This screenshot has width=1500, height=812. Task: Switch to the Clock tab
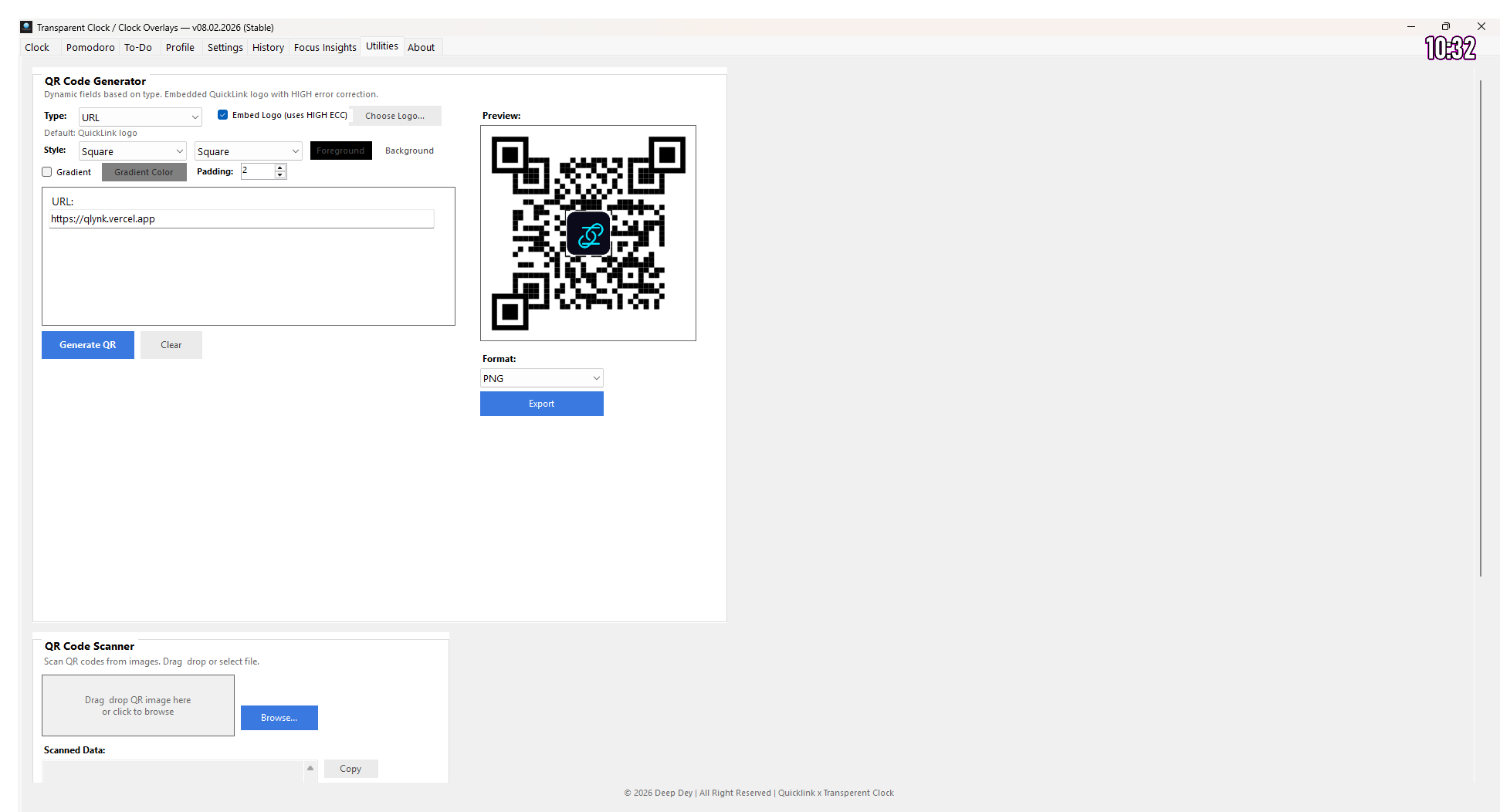37,47
